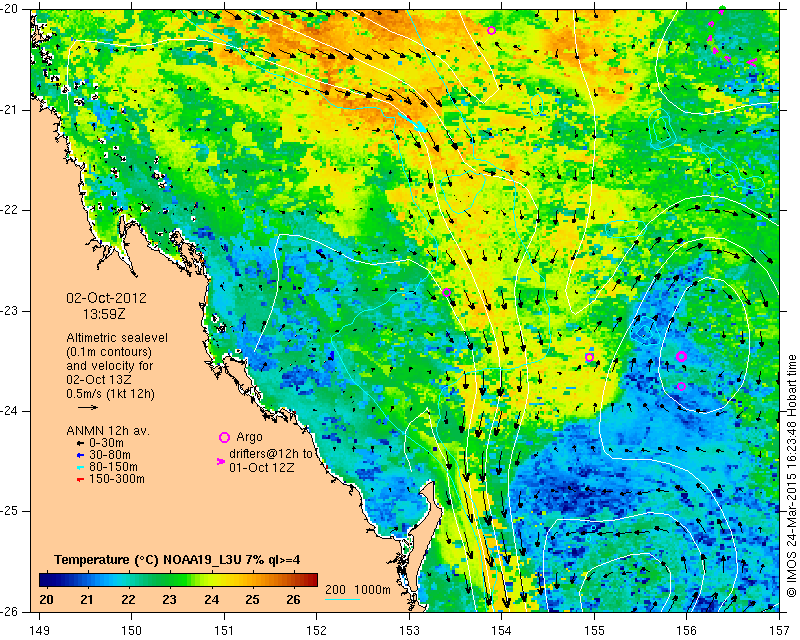Click the dark red end of temperature colorbar
Image resolution: width=800 pixels, height=640 pixels.
coord(310,580)
